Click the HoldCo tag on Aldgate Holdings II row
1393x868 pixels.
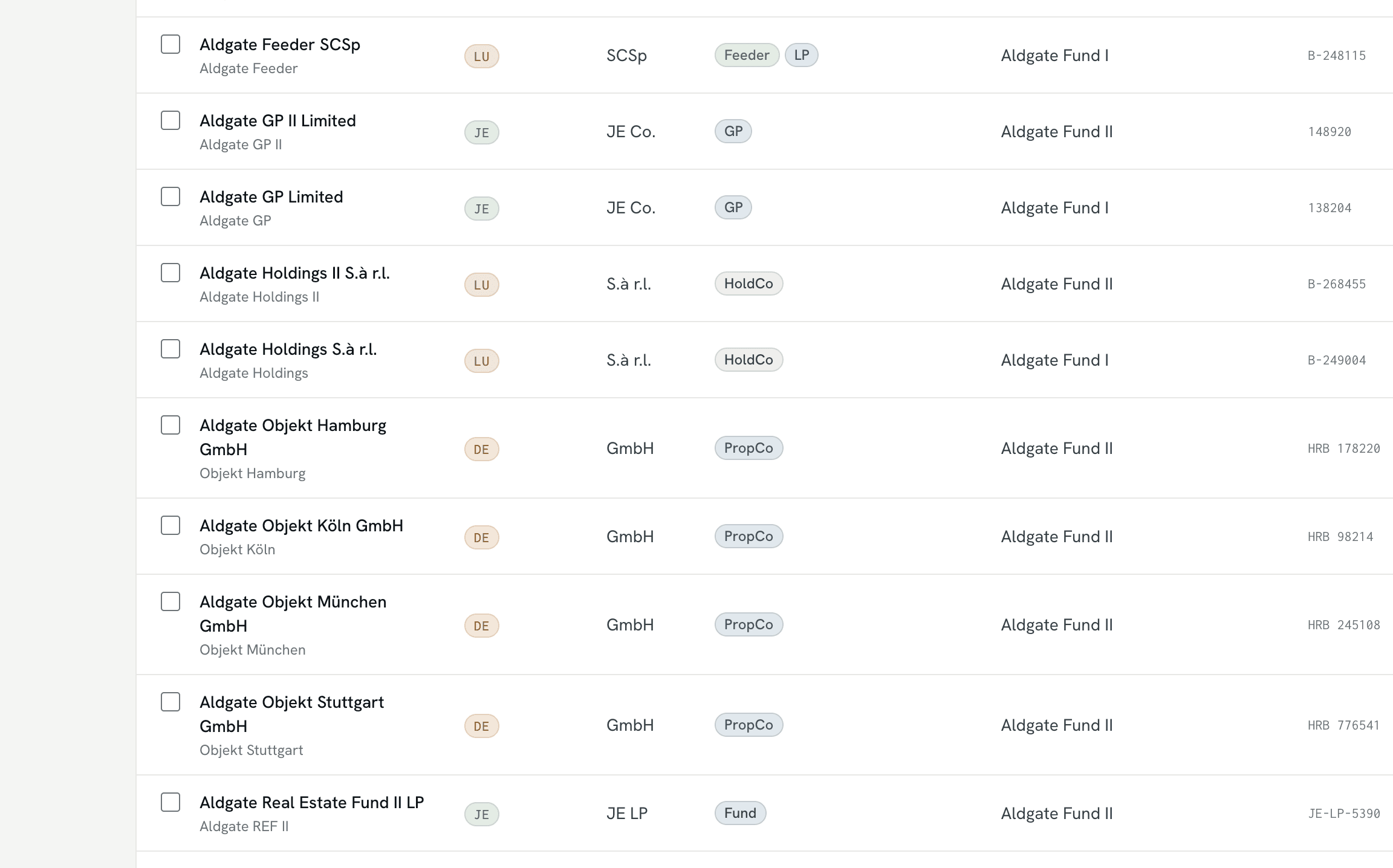pos(748,283)
